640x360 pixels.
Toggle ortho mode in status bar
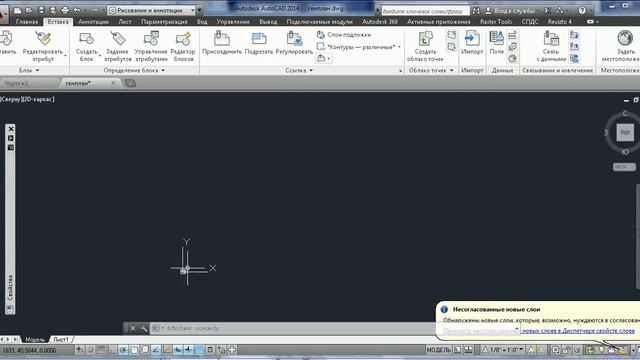(111, 350)
